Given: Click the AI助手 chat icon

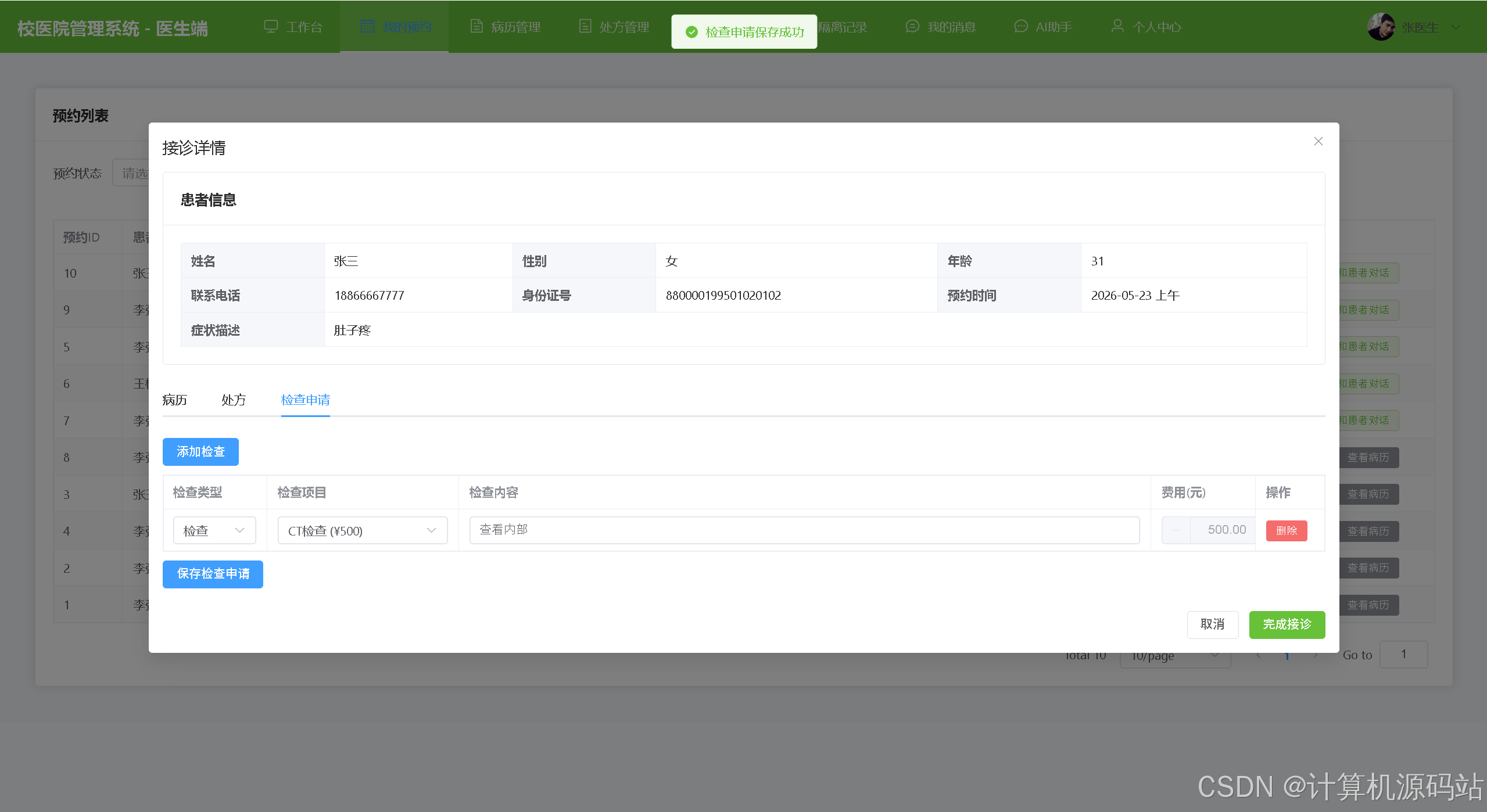Looking at the screenshot, I should [1021, 27].
